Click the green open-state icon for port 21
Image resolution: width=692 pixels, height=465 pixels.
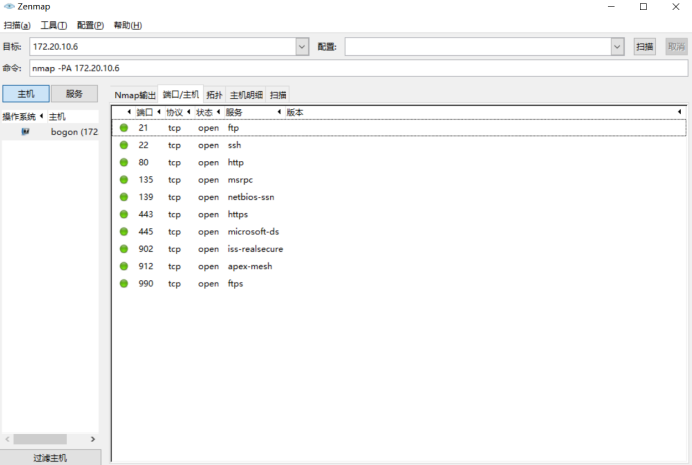(x=124, y=128)
